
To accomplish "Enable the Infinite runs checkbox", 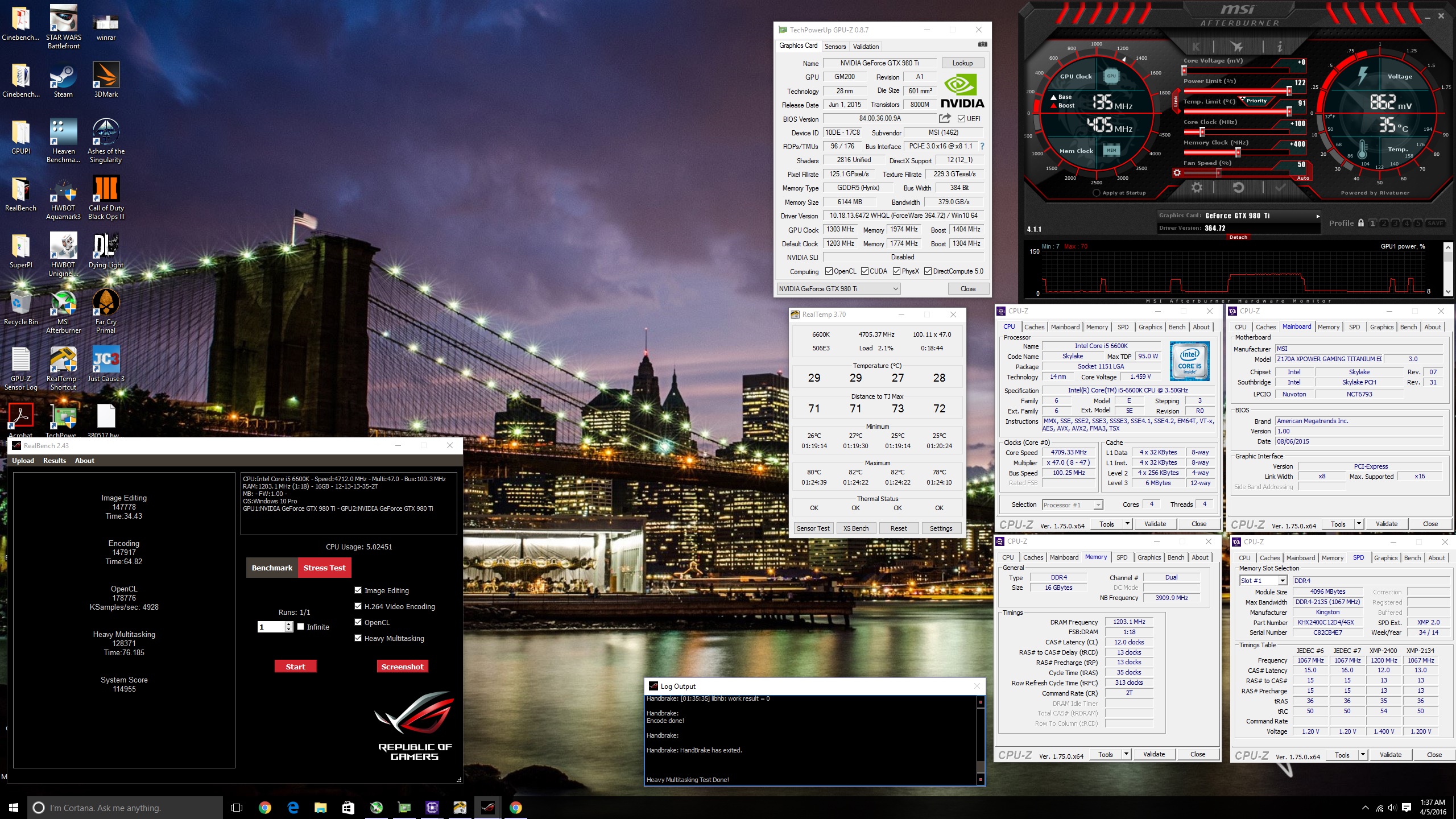I will pyautogui.click(x=301, y=627).
